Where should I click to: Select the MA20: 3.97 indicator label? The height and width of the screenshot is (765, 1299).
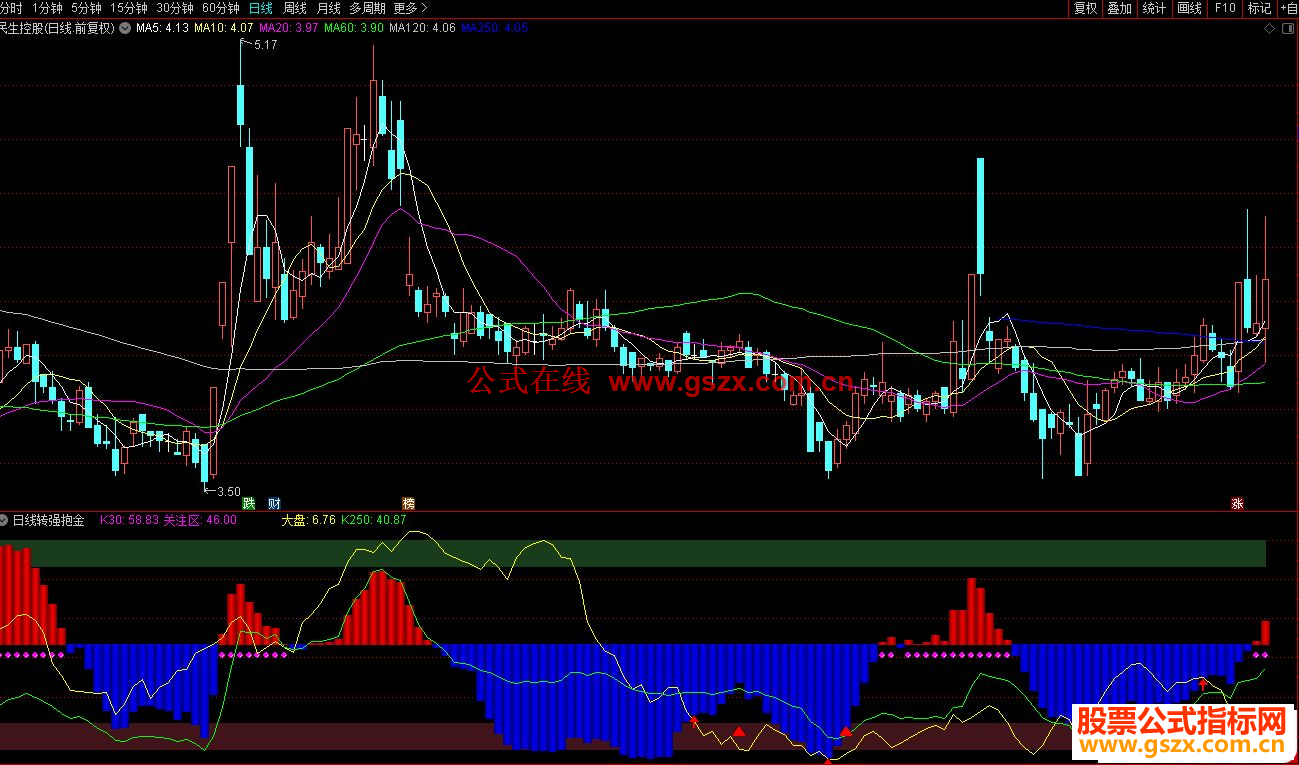[x=288, y=28]
